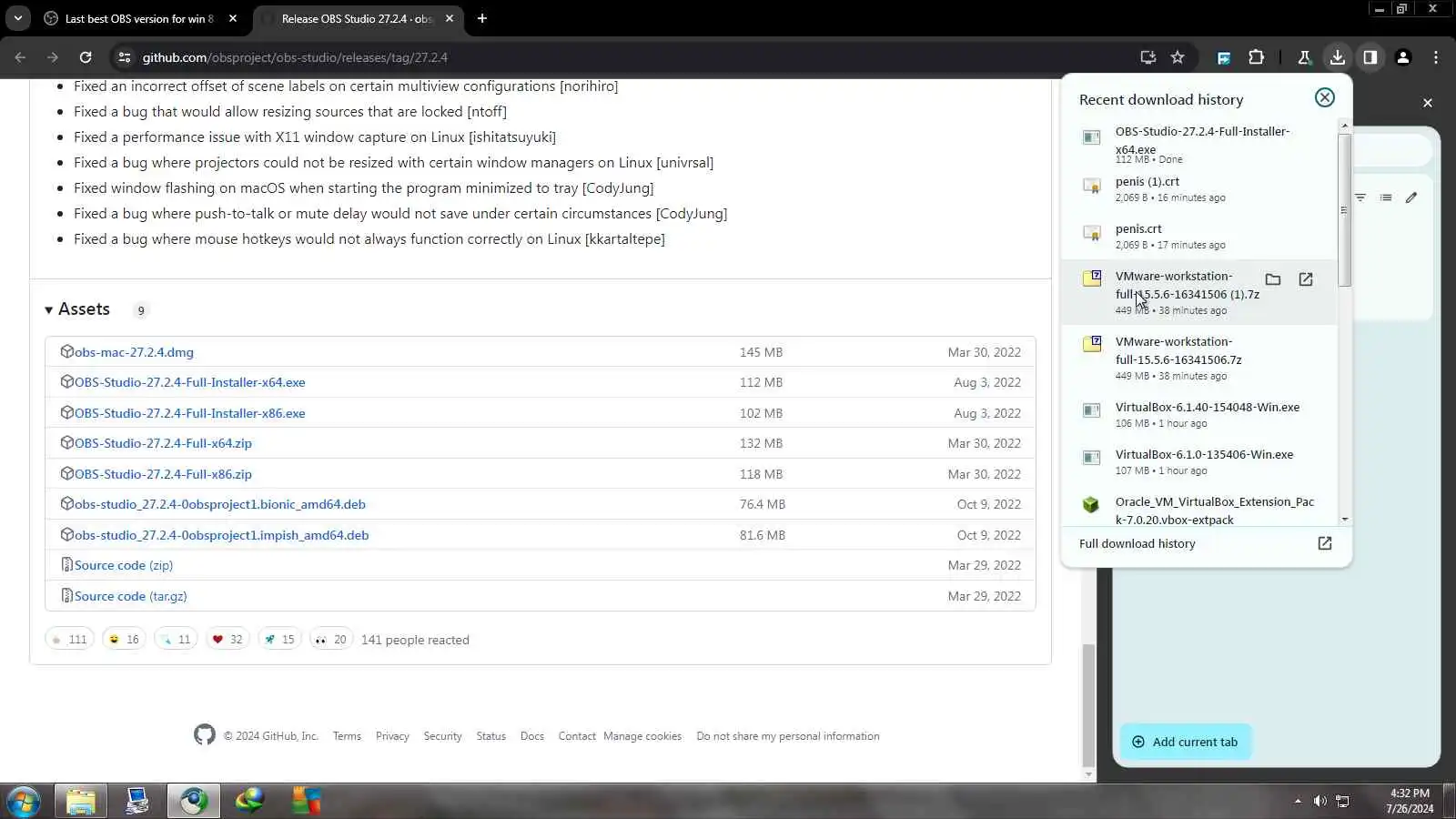Toggle the Downloads toolbar button
1456x819 pixels.
coord(1337,57)
